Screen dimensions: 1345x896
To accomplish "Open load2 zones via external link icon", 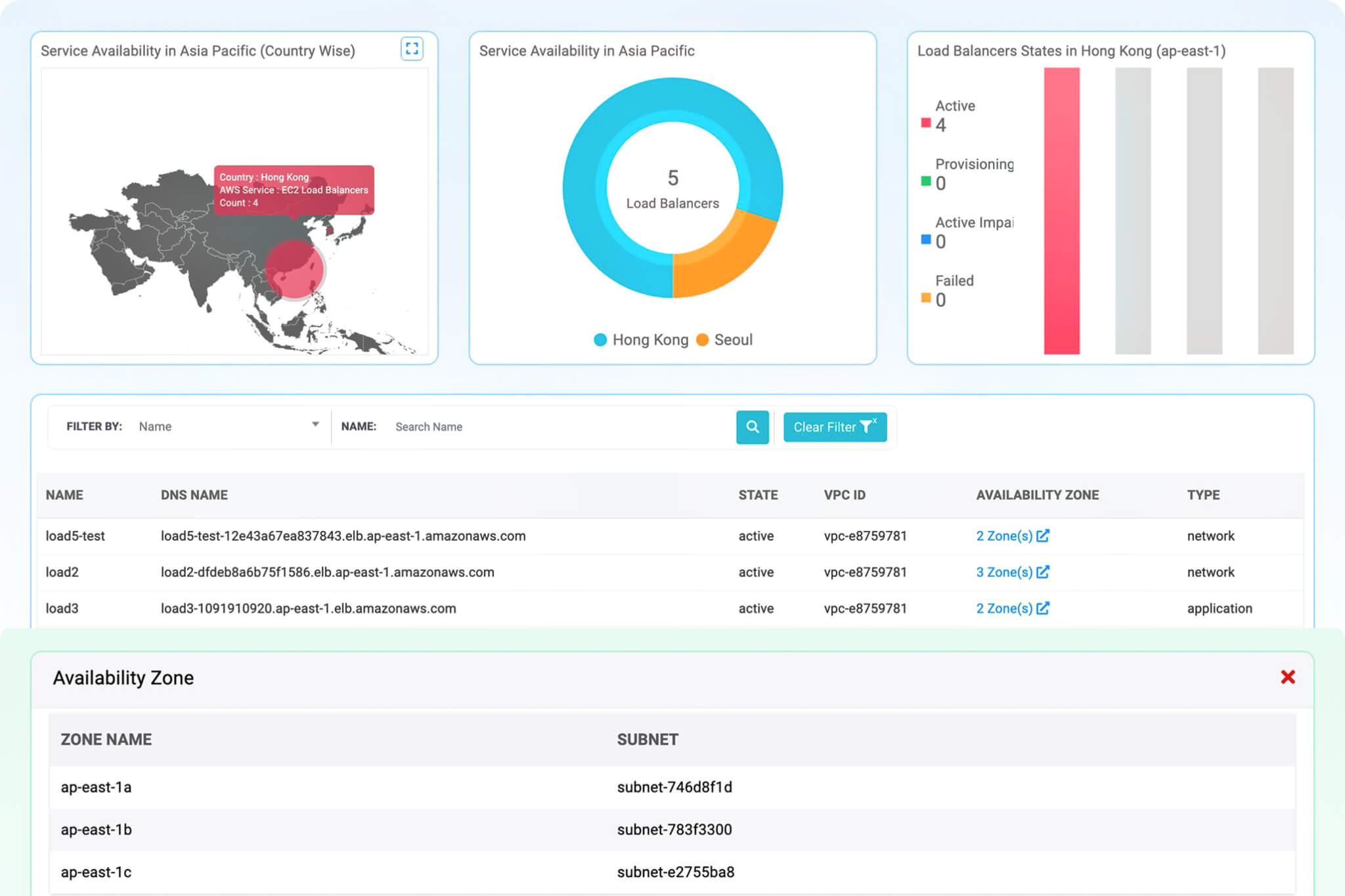I will (x=1044, y=572).
